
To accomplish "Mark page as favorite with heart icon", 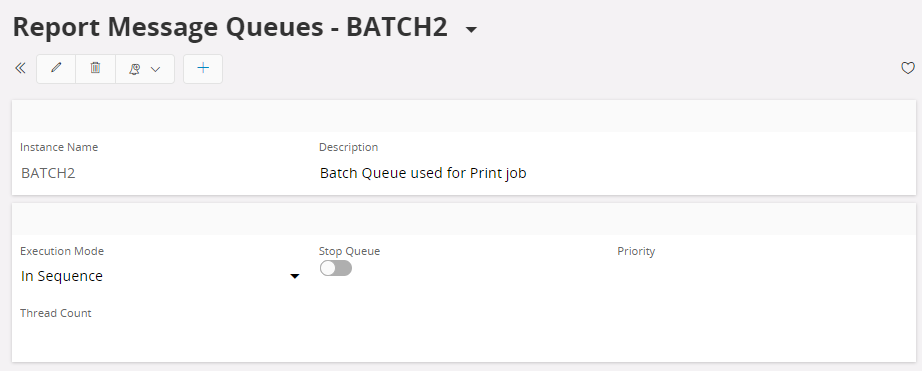I will click(907, 68).
